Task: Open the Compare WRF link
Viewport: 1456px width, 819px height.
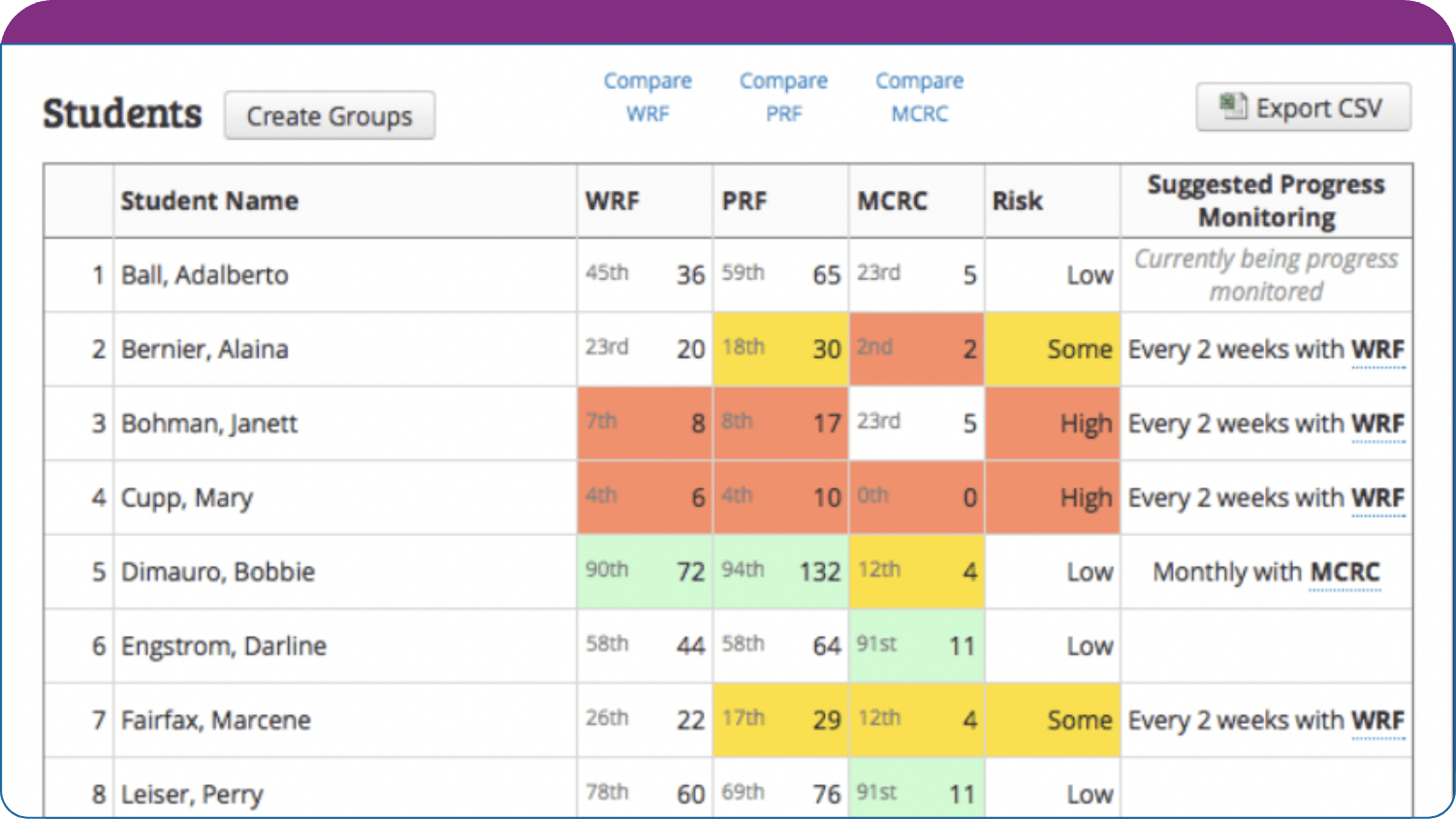Action: click(648, 97)
